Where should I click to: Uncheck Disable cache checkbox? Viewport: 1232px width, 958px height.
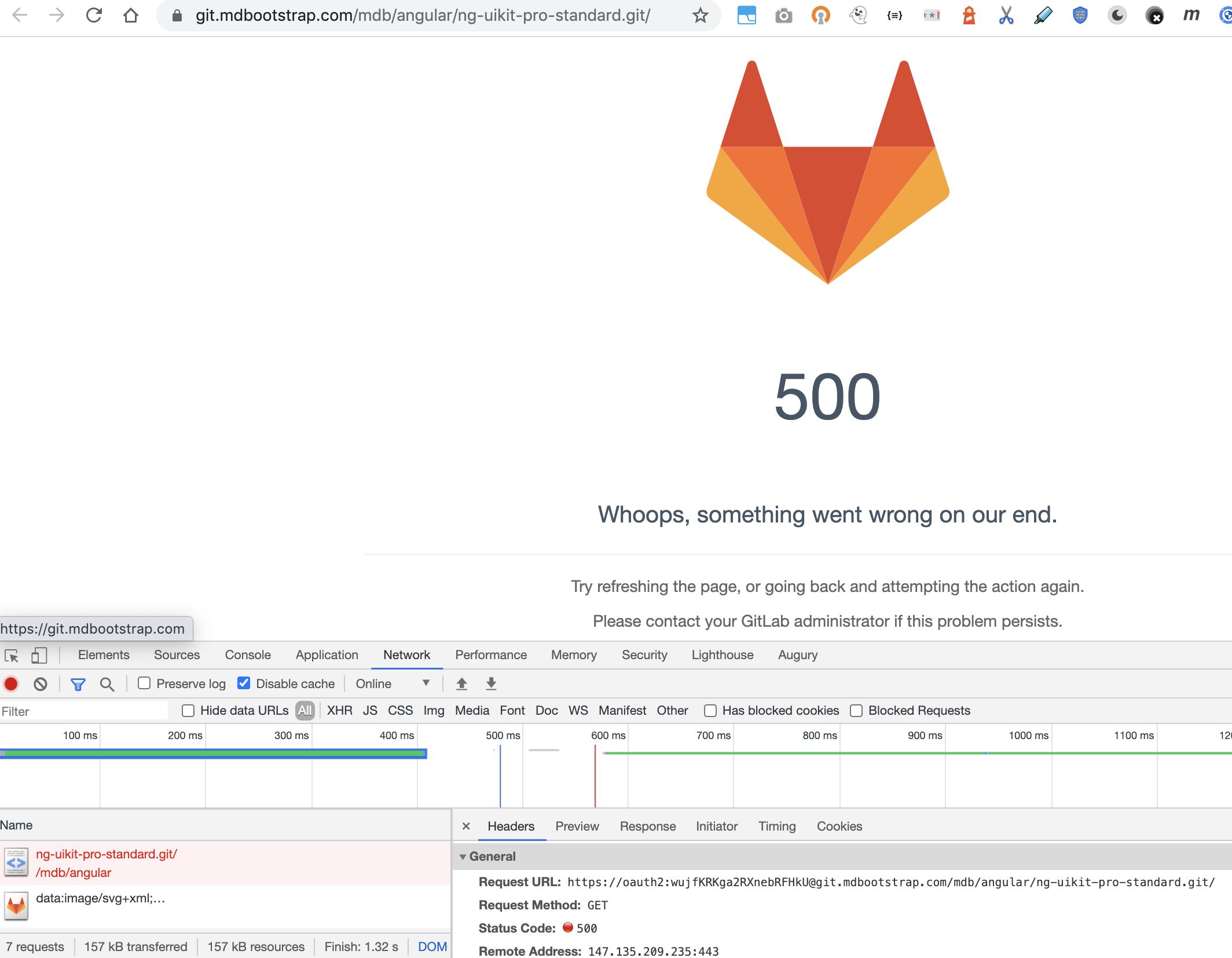click(244, 683)
